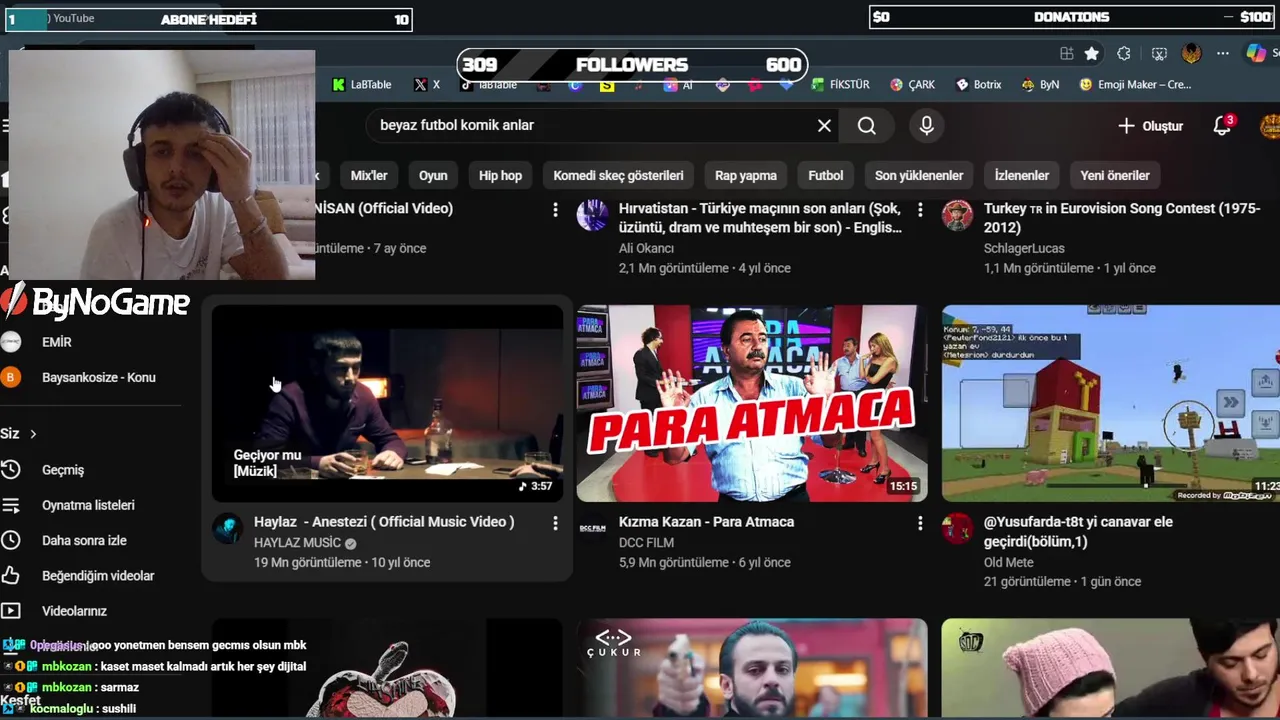Viewport: 1280px width, 720px height.
Task: Expand the Siz section chevron
Action: (x=33, y=434)
